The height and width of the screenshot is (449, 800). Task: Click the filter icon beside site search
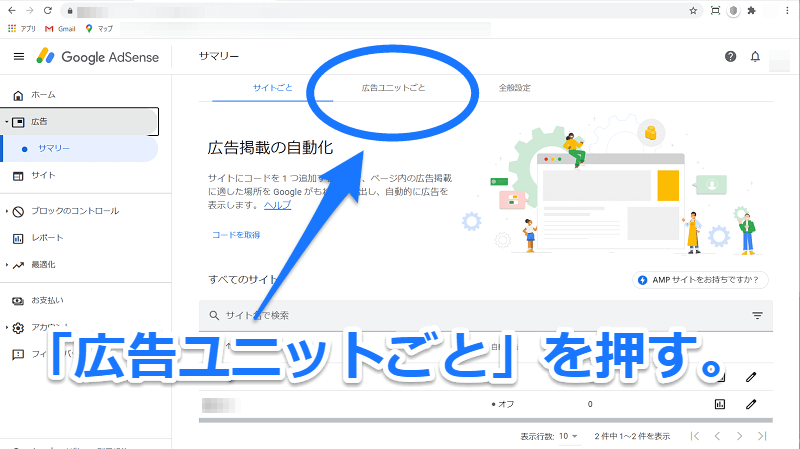pos(757,316)
